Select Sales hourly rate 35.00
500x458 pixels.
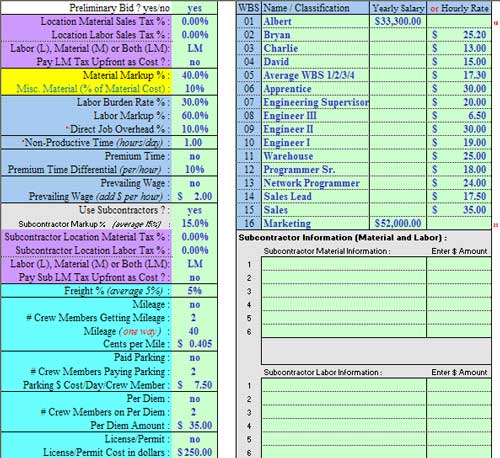pos(459,210)
